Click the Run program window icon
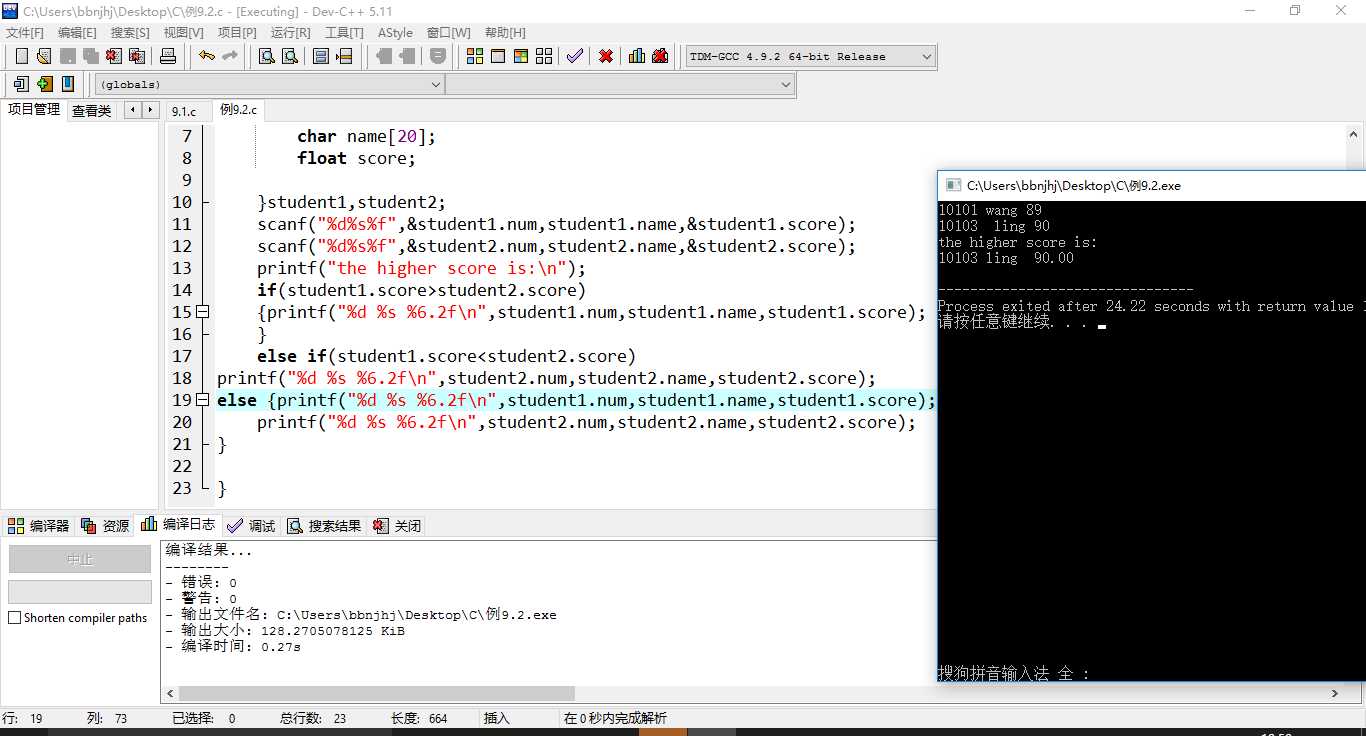This screenshot has width=1366, height=736. 498,56
